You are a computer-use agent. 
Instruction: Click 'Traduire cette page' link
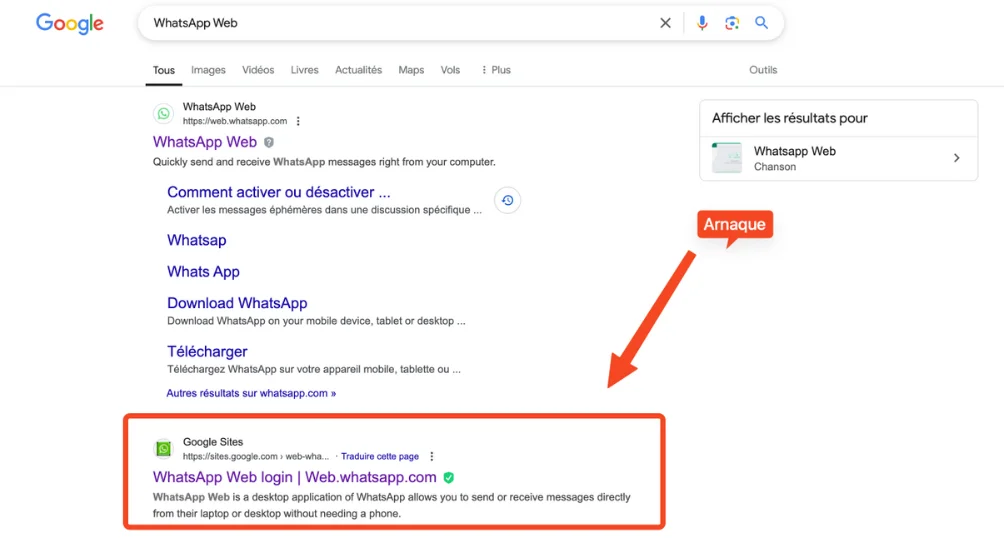click(x=380, y=457)
